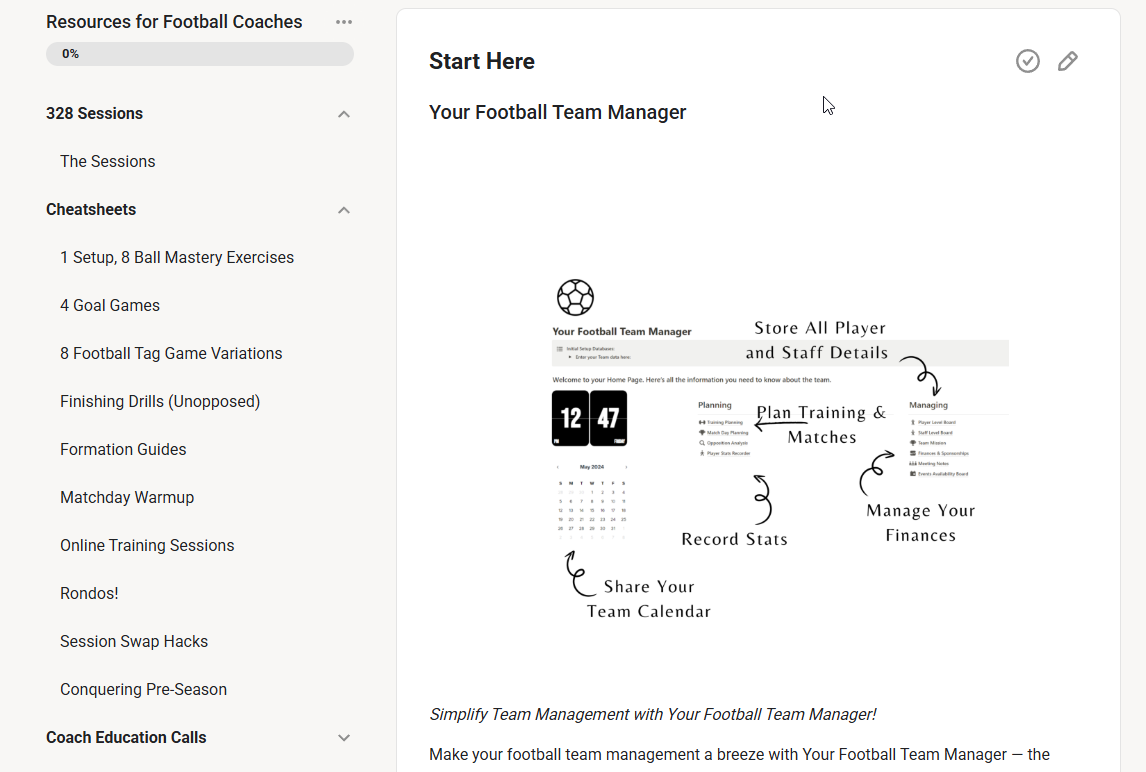View the Finishing Drills (Unopposed) cheatsheet
The width and height of the screenshot is (1146, 772).
160,401
